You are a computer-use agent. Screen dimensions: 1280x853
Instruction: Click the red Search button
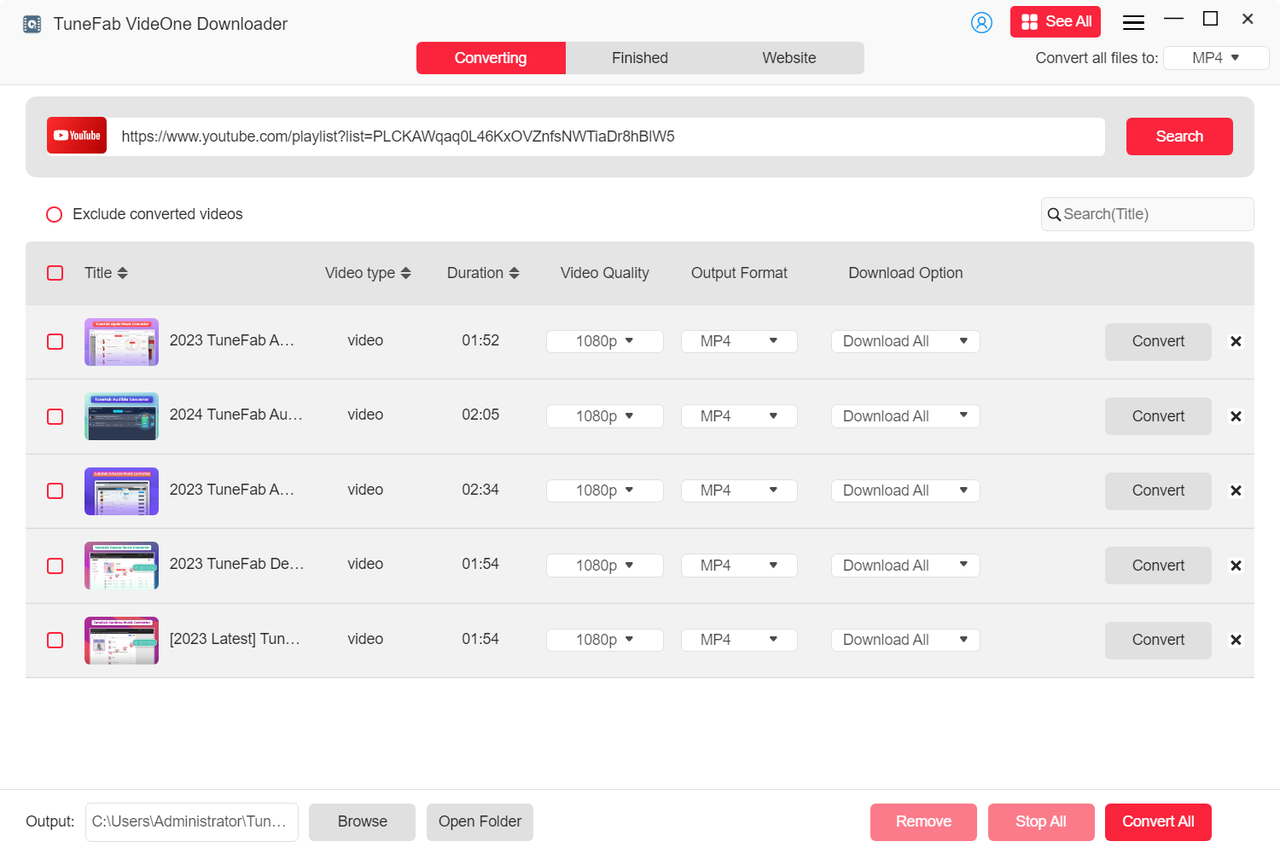(x=1179, y=136)
